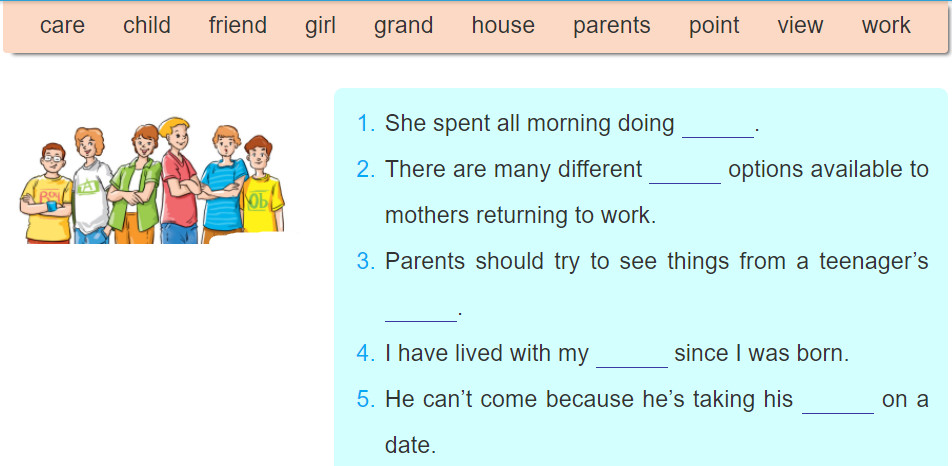952x466 pixels.
Task: Click the tall blond boy in red shirt
Action: pos(180,181)
